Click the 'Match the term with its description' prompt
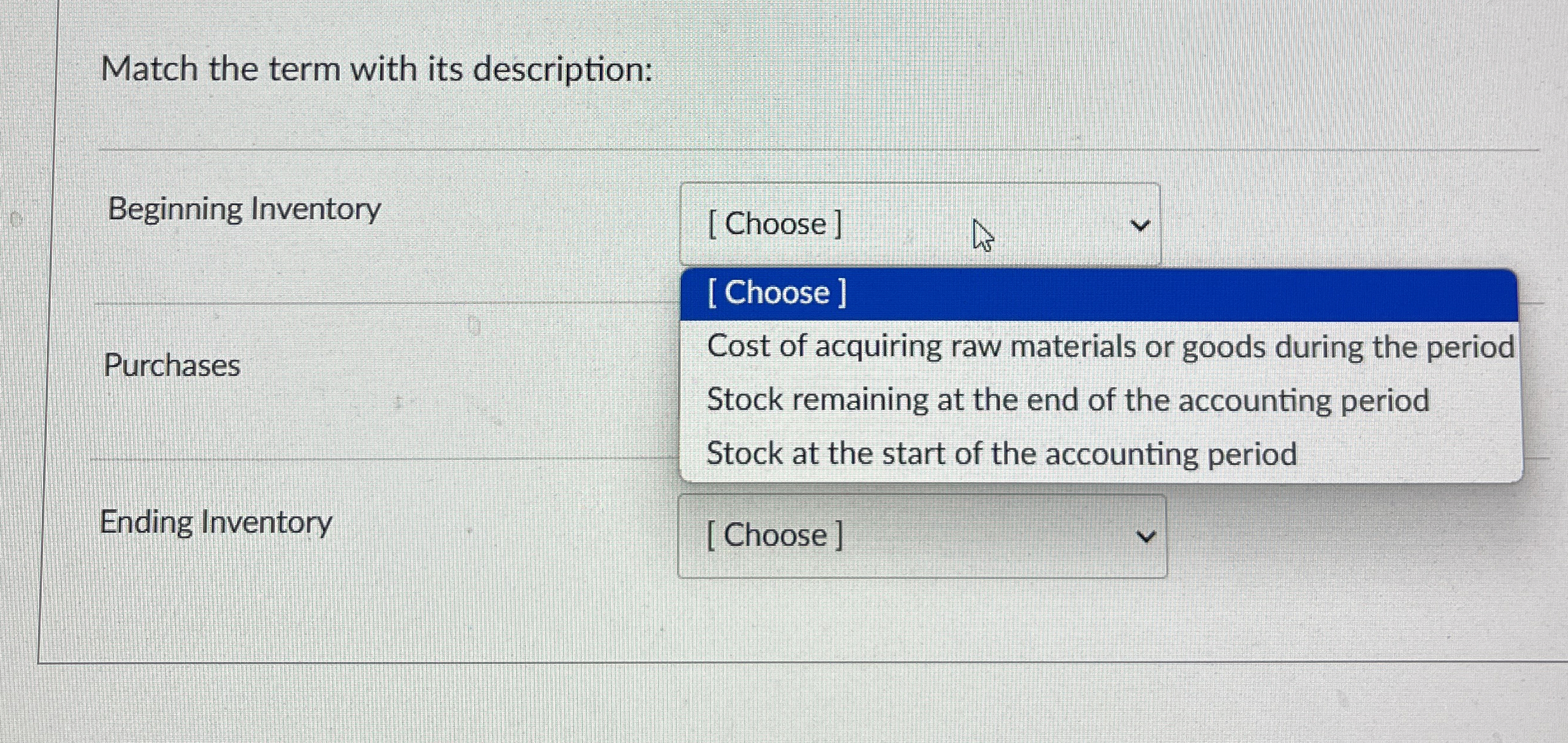1568x743 pixels. 376,68
